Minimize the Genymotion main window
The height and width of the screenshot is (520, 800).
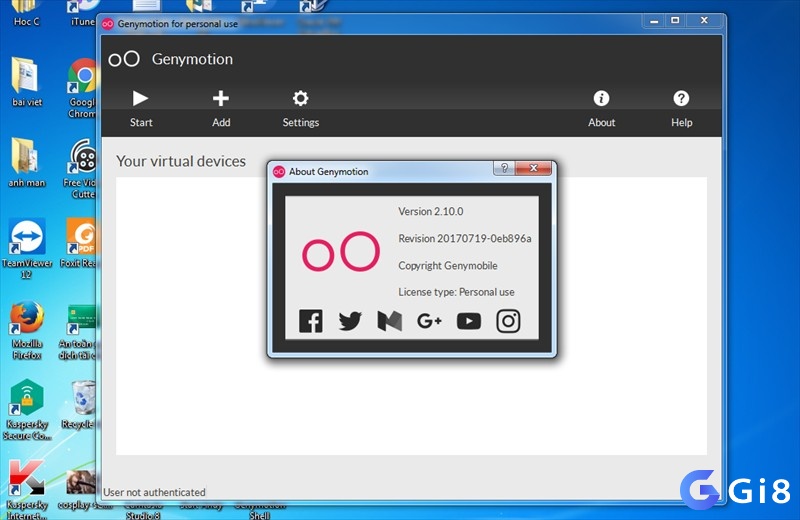click(x=654, y=21)
